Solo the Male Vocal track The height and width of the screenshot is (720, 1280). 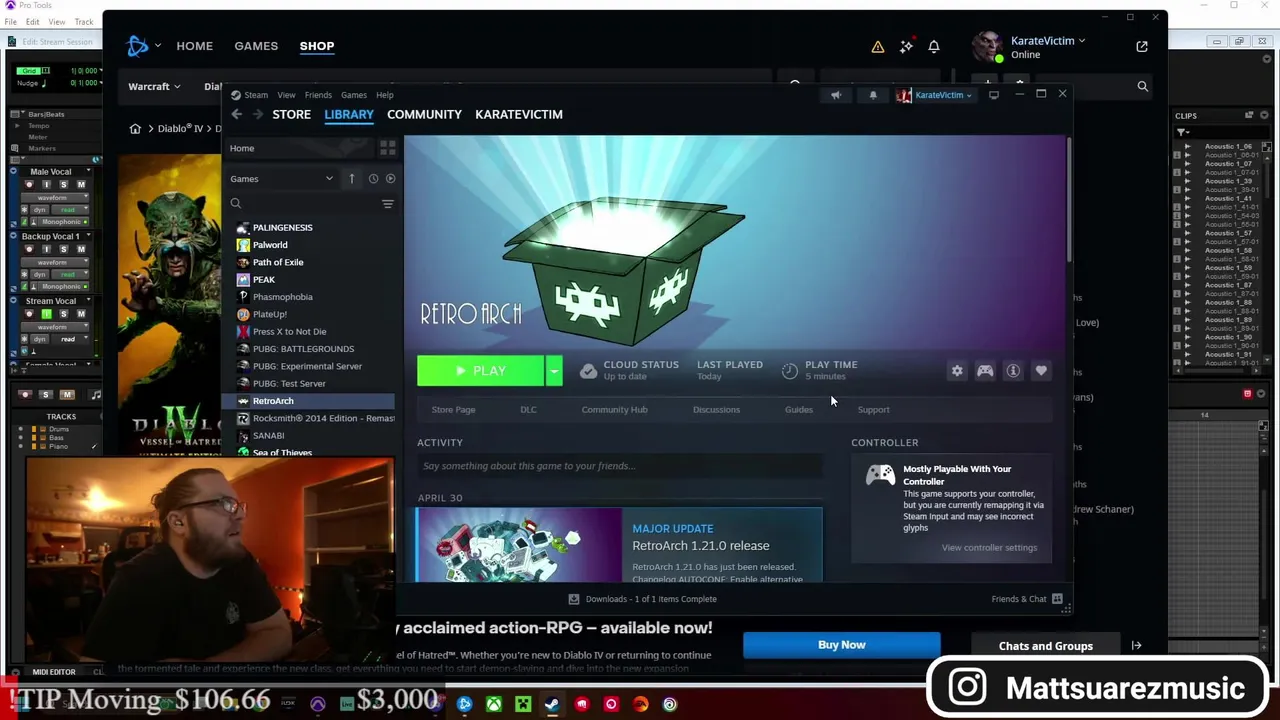[64, 185]
